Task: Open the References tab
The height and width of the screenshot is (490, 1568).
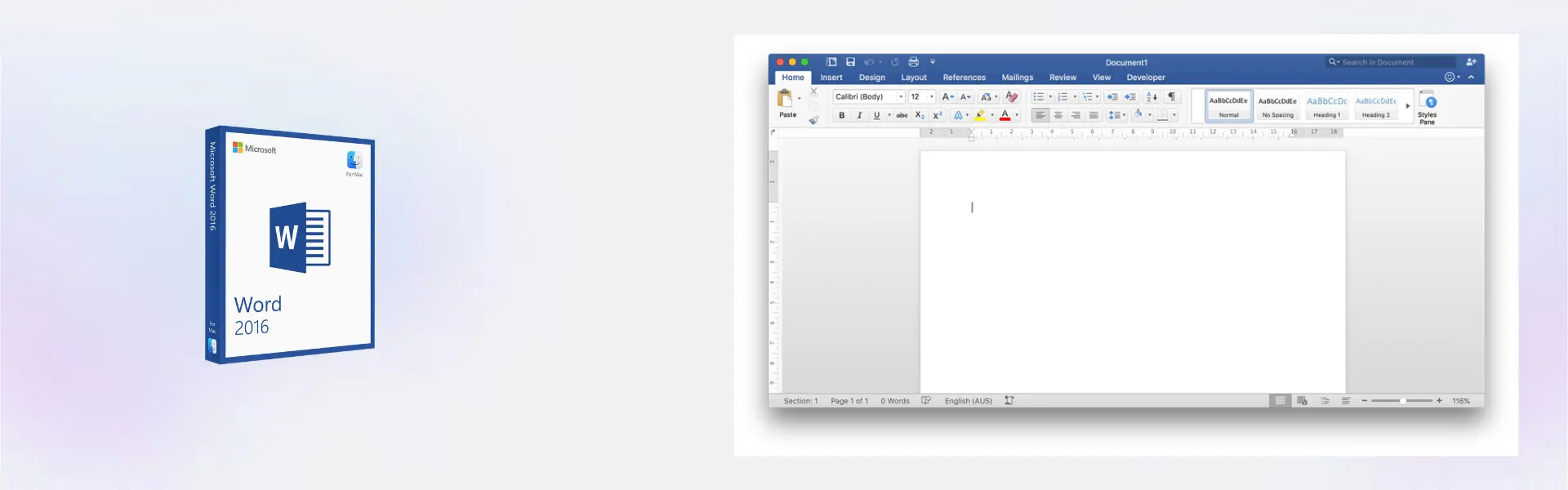Action: pyautogui.click(x=964, y=78)
